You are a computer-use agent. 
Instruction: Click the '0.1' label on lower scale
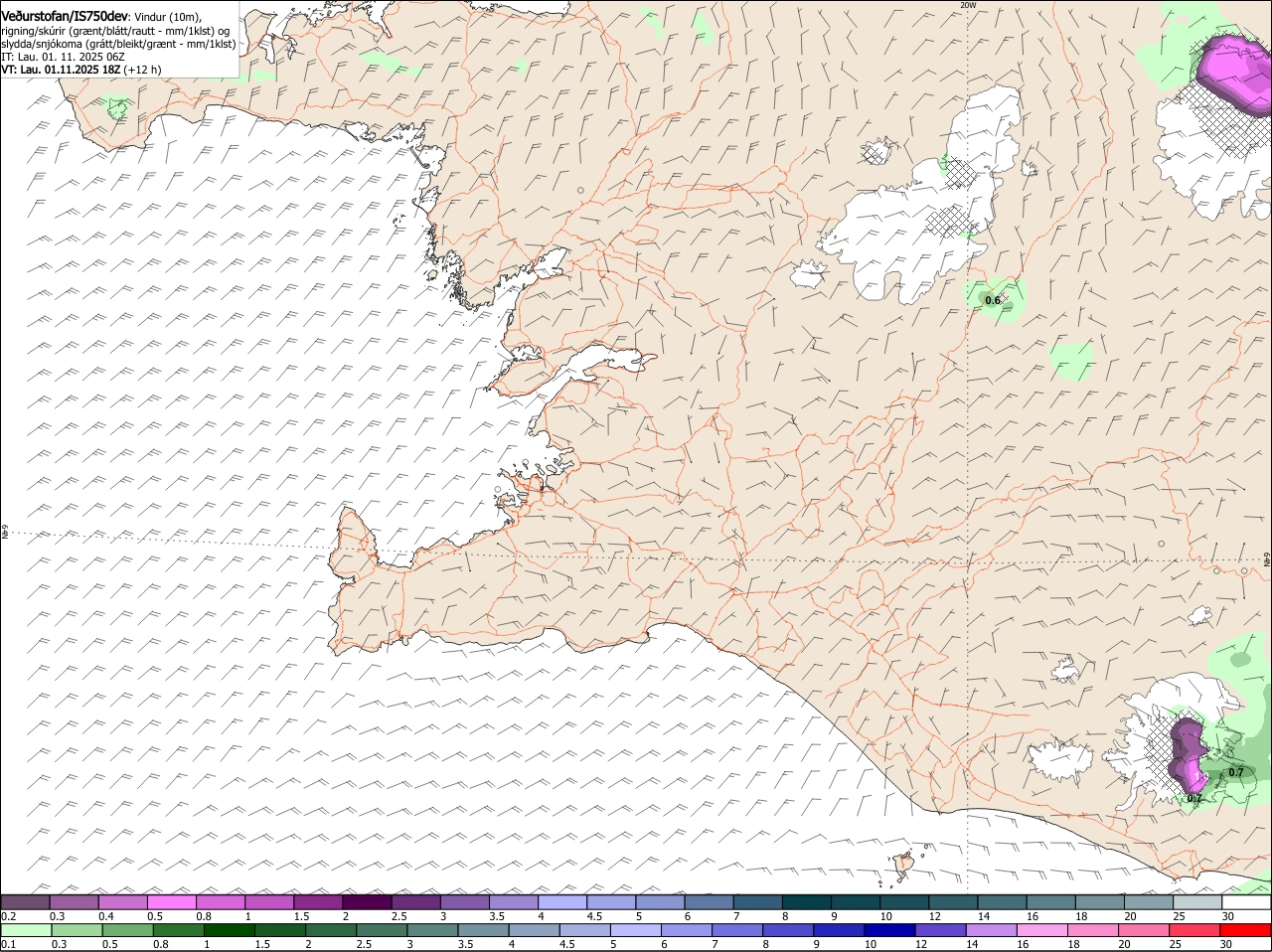[8, 944]
